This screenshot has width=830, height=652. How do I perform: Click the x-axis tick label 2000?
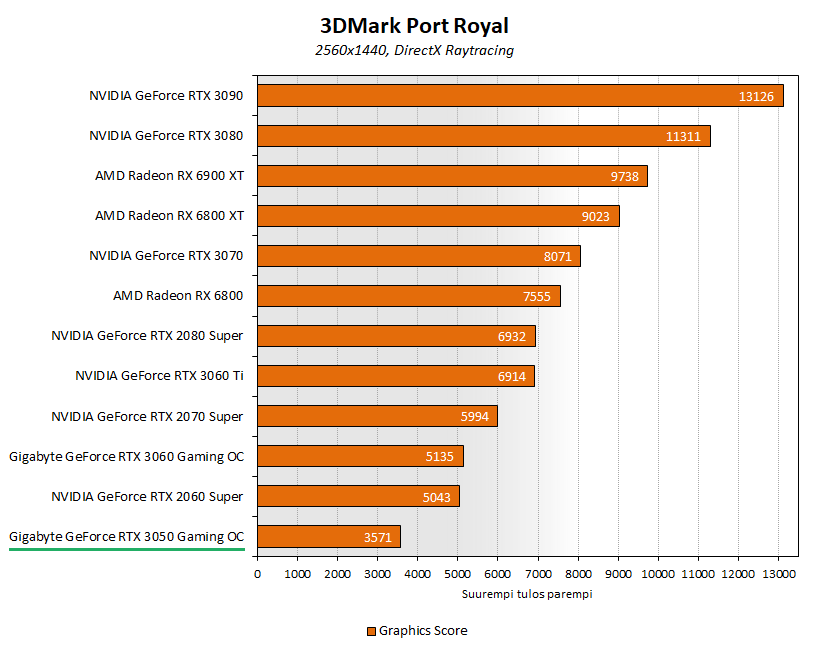coord(338,574)
